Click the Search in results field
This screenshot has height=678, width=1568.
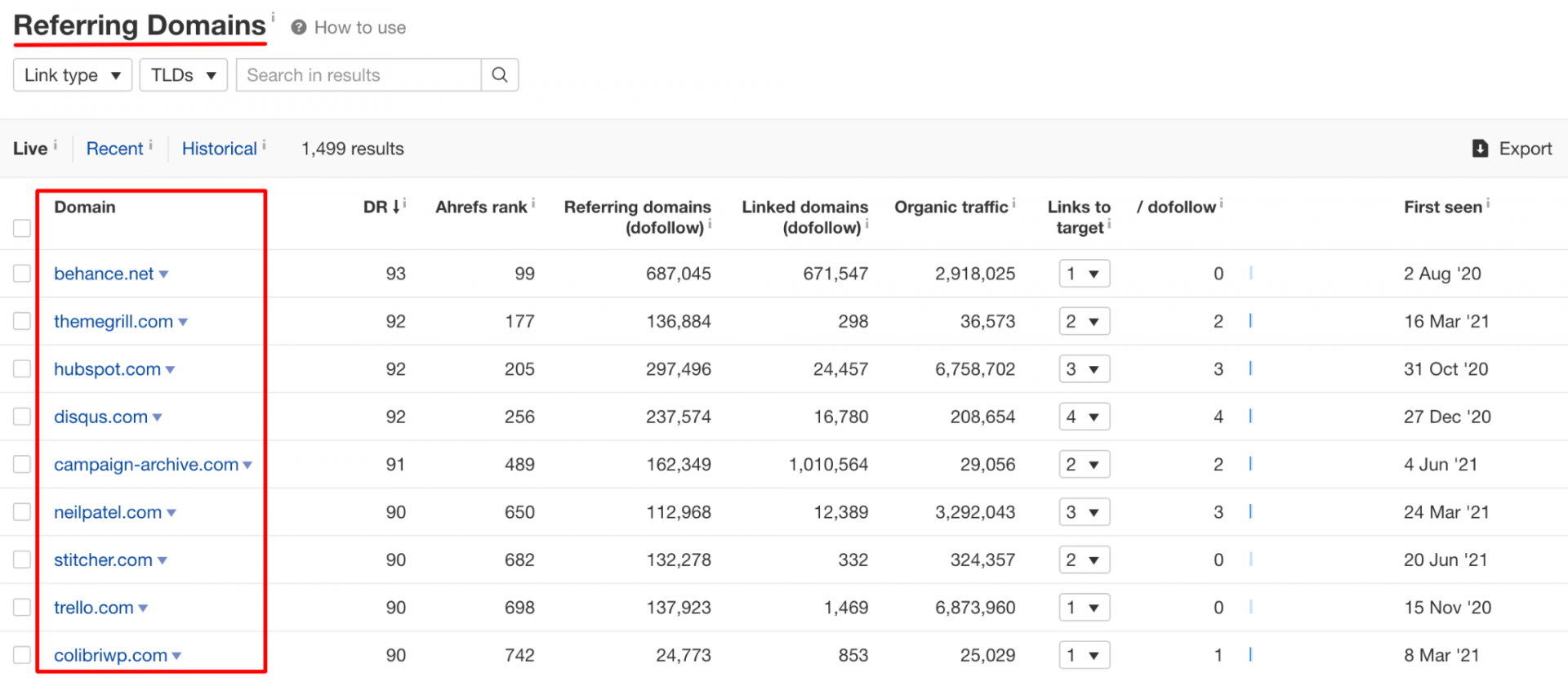(359, 75)
